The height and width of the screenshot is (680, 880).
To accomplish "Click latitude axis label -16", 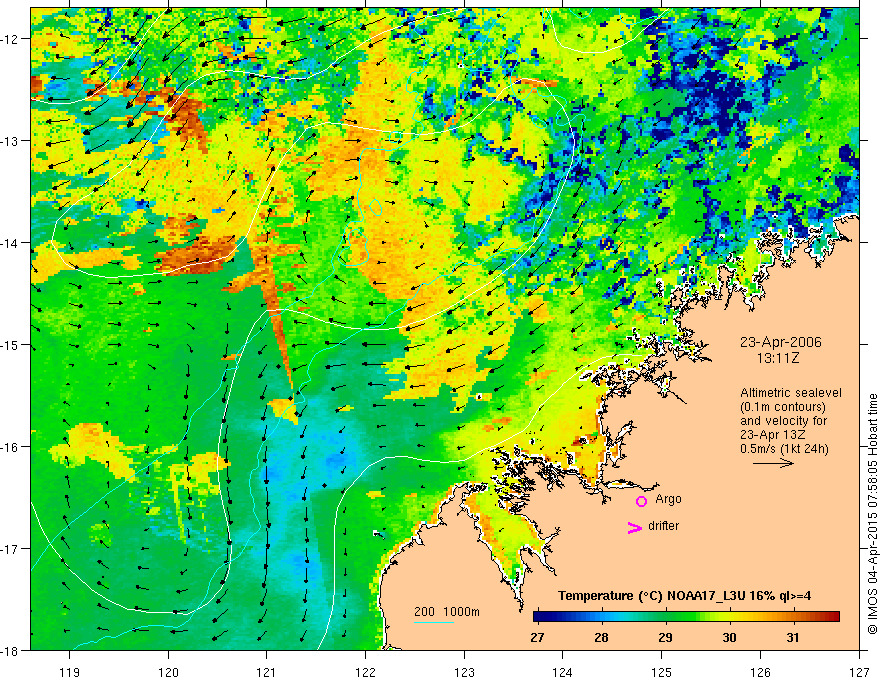I will pyautogui.click(x=10, y=447).
